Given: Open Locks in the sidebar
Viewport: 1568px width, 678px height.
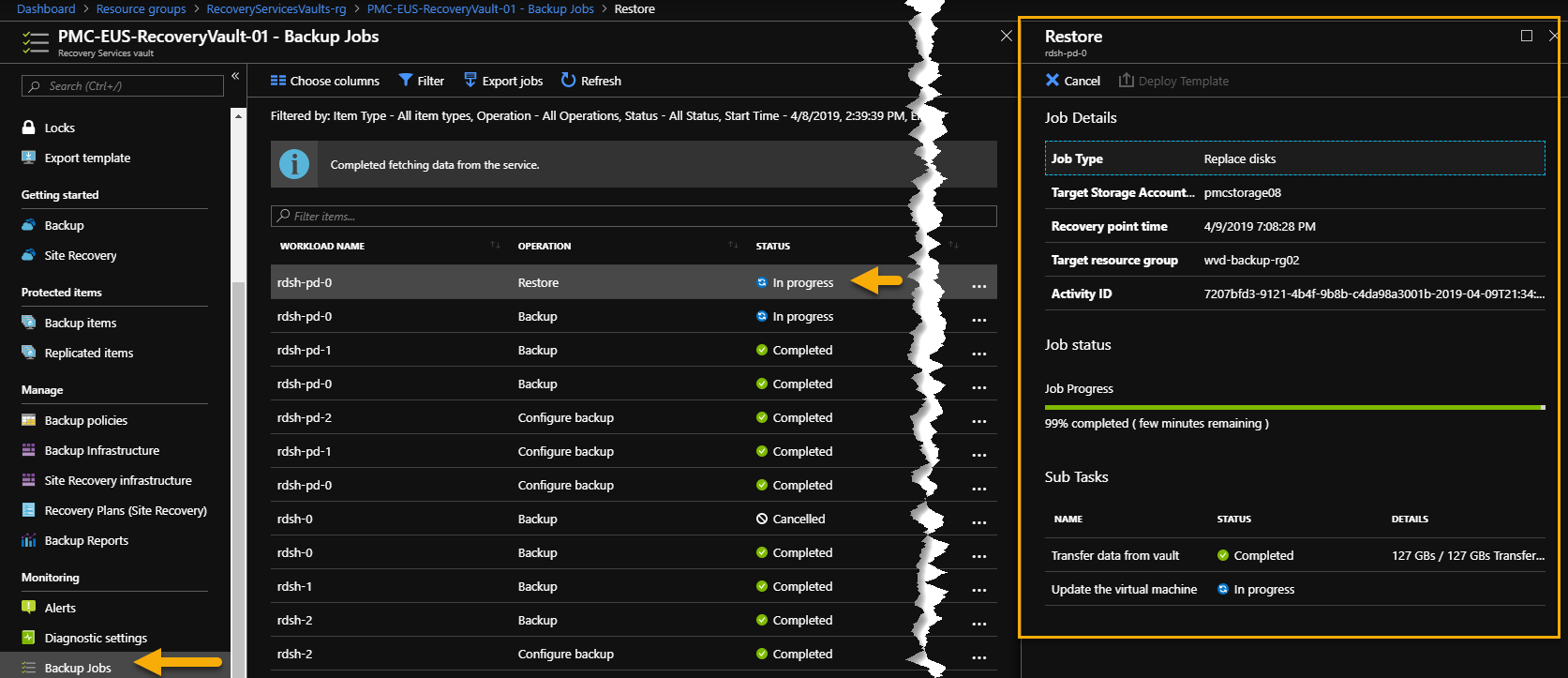Looking at the screenshot, I should 60,128.
